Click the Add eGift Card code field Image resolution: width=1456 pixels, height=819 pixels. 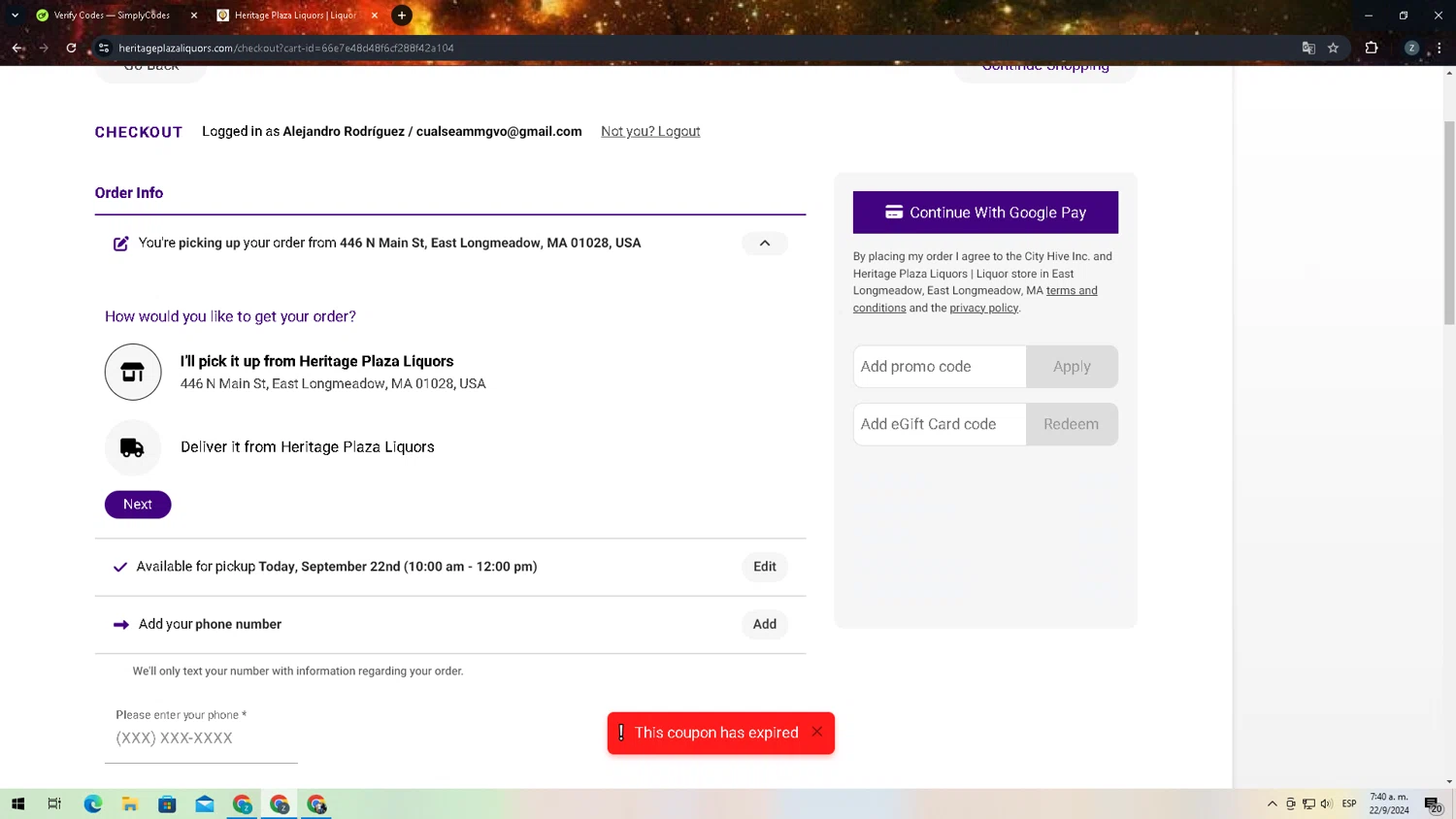tap(940, 424)
